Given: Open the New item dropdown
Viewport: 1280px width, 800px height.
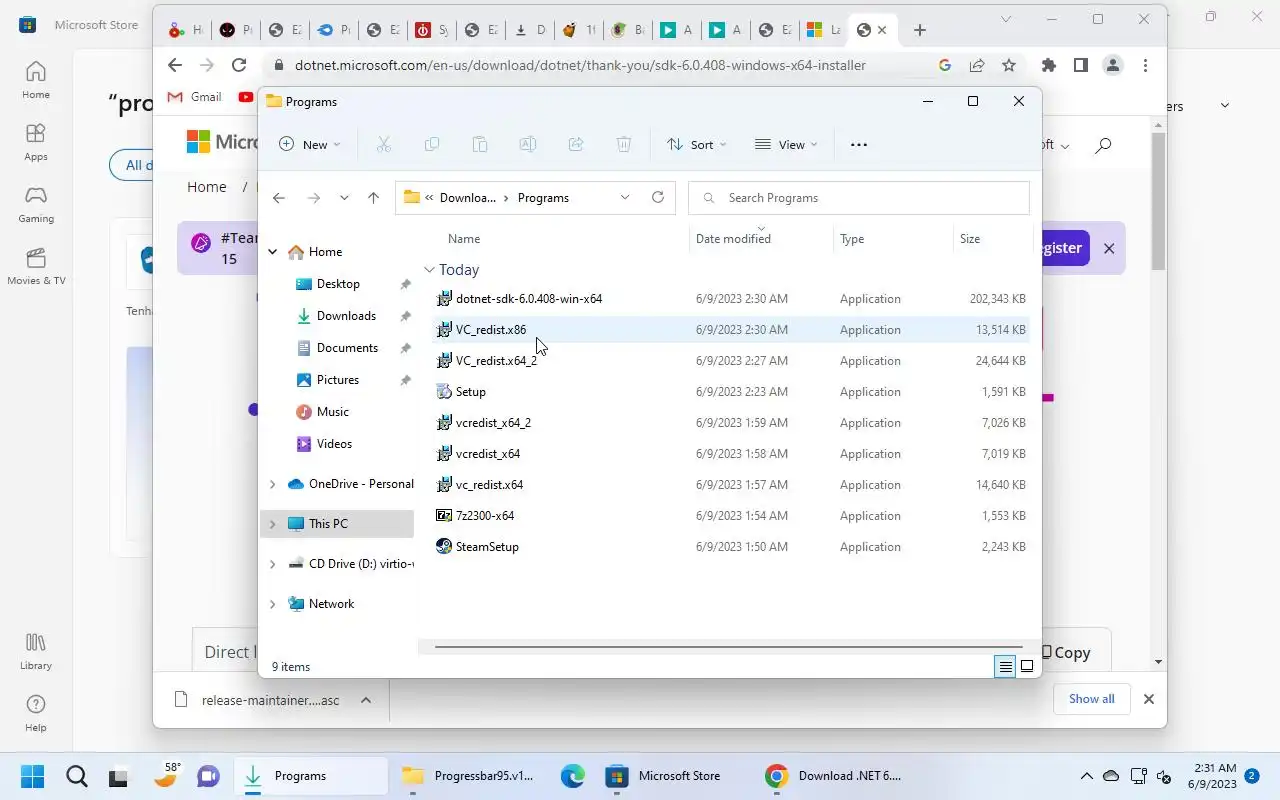Looking at the screenshot, I should pos(310,144).
